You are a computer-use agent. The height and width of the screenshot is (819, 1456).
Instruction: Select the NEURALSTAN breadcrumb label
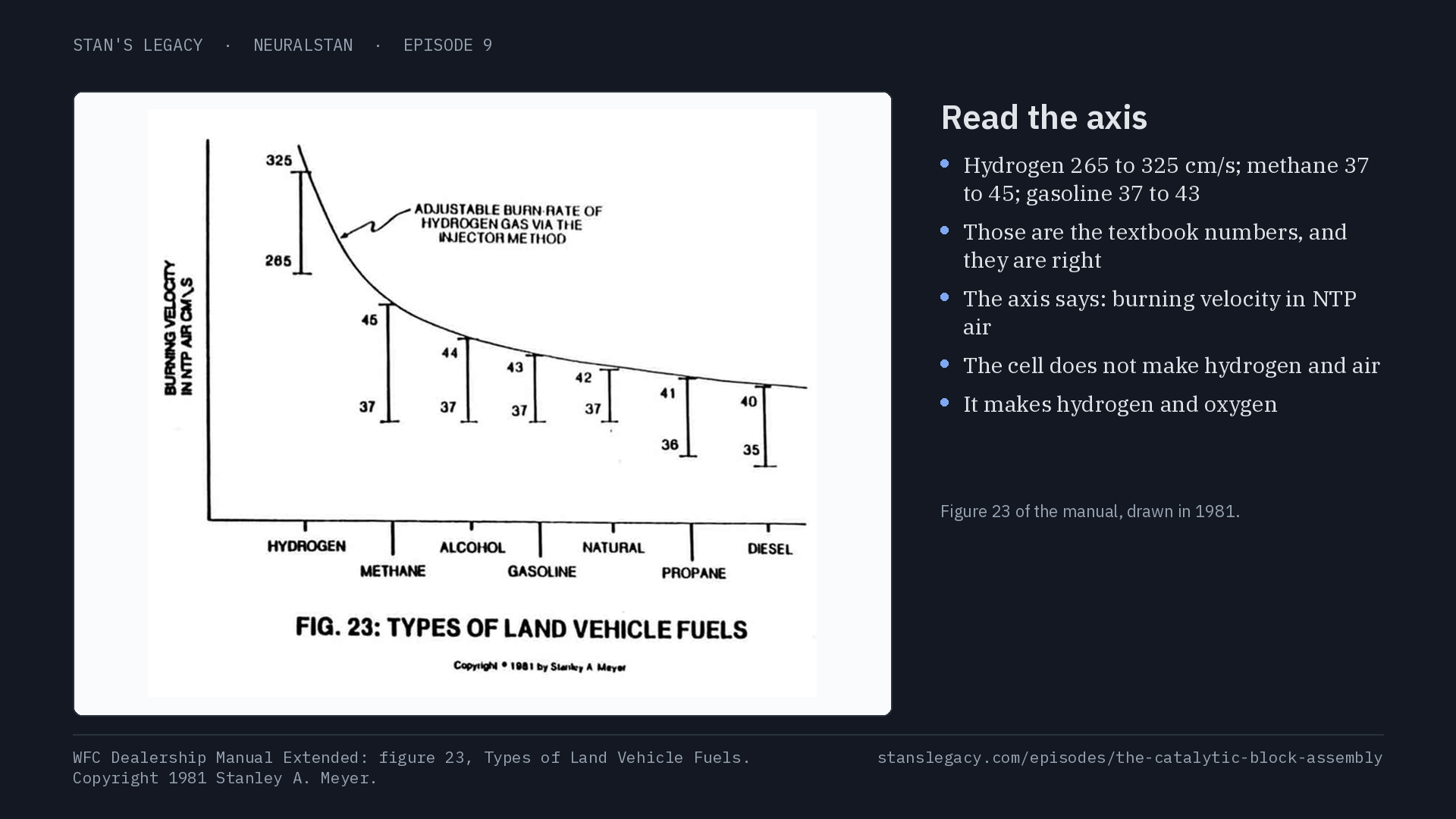(x=303, y=45)
